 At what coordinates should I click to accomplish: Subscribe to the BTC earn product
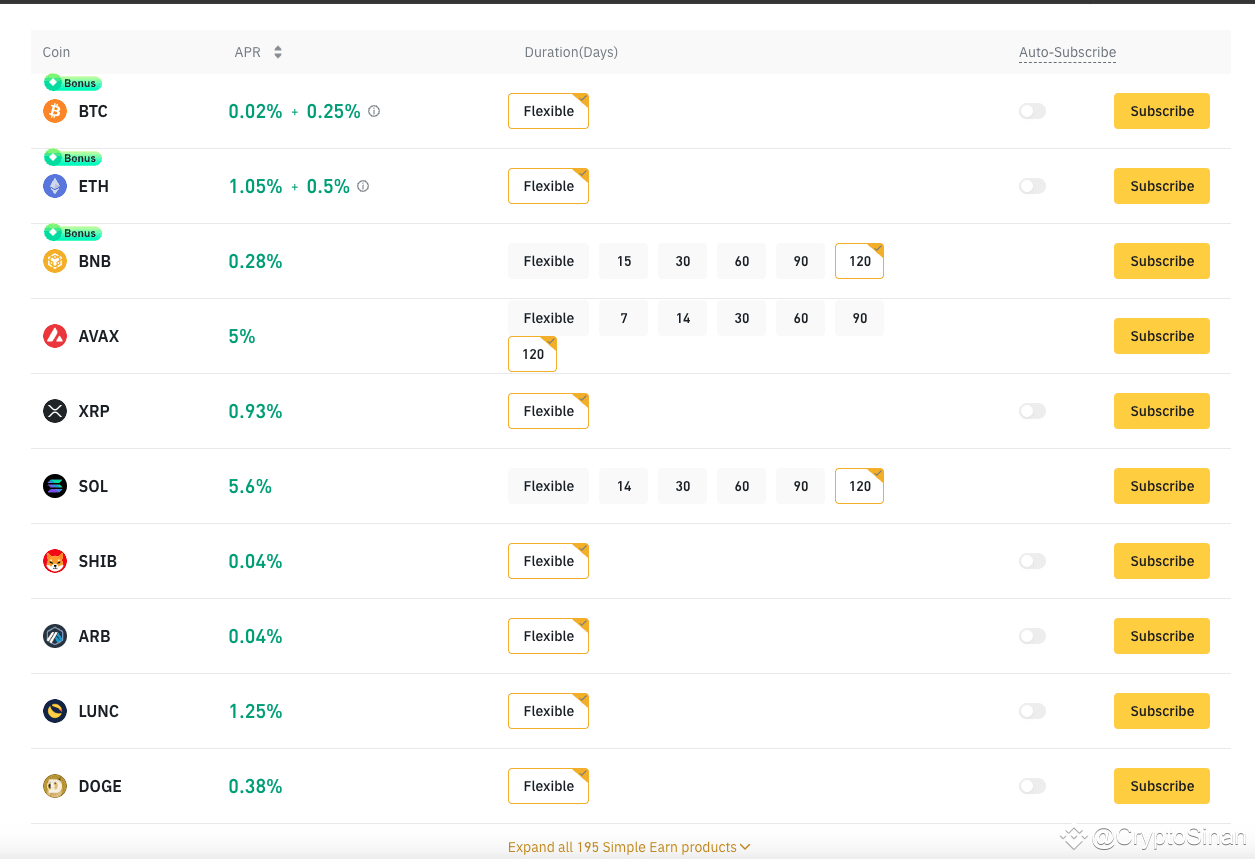coord(1161,111)
